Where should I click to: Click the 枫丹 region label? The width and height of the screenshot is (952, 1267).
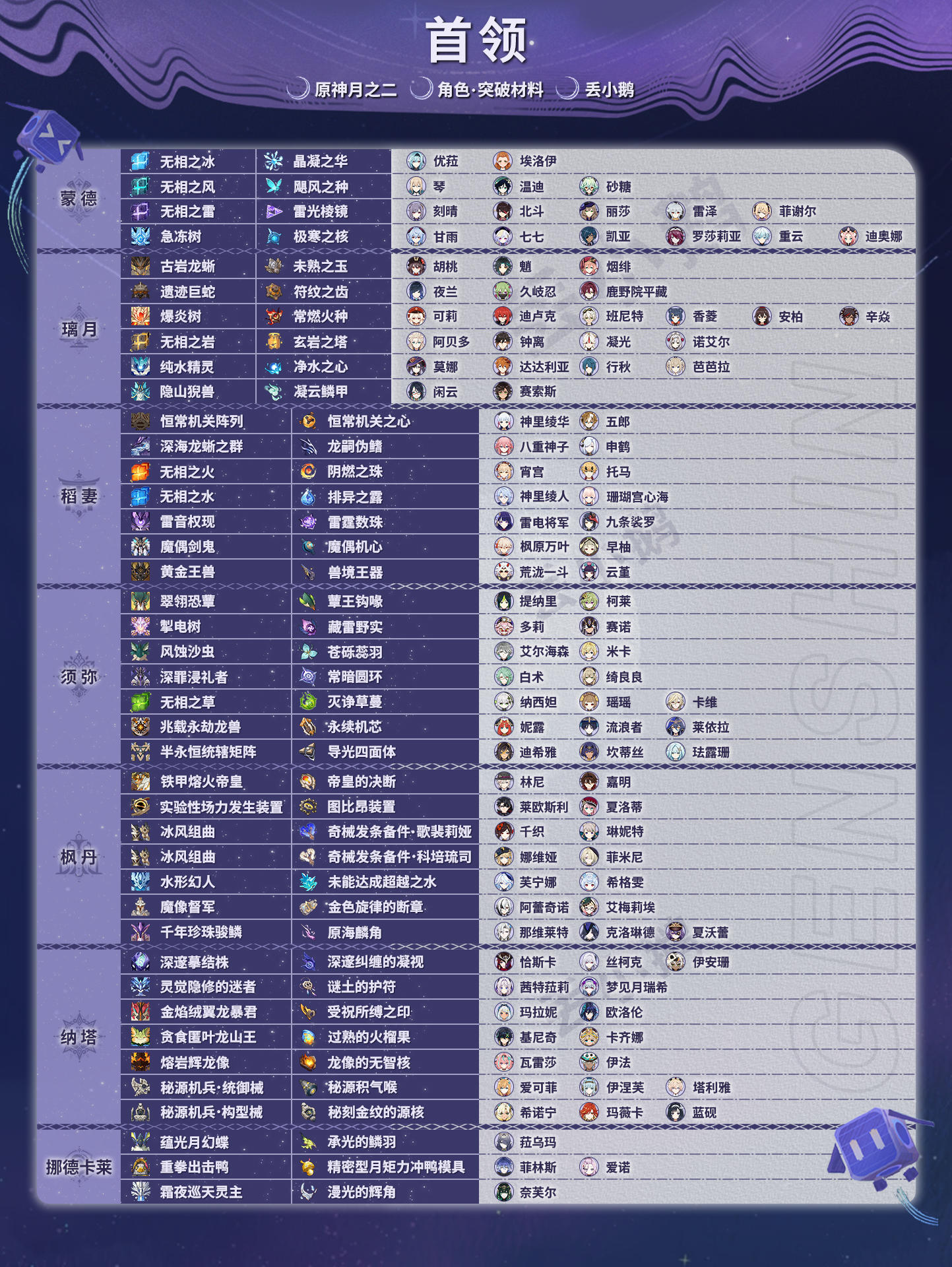(x=79, y=857)
